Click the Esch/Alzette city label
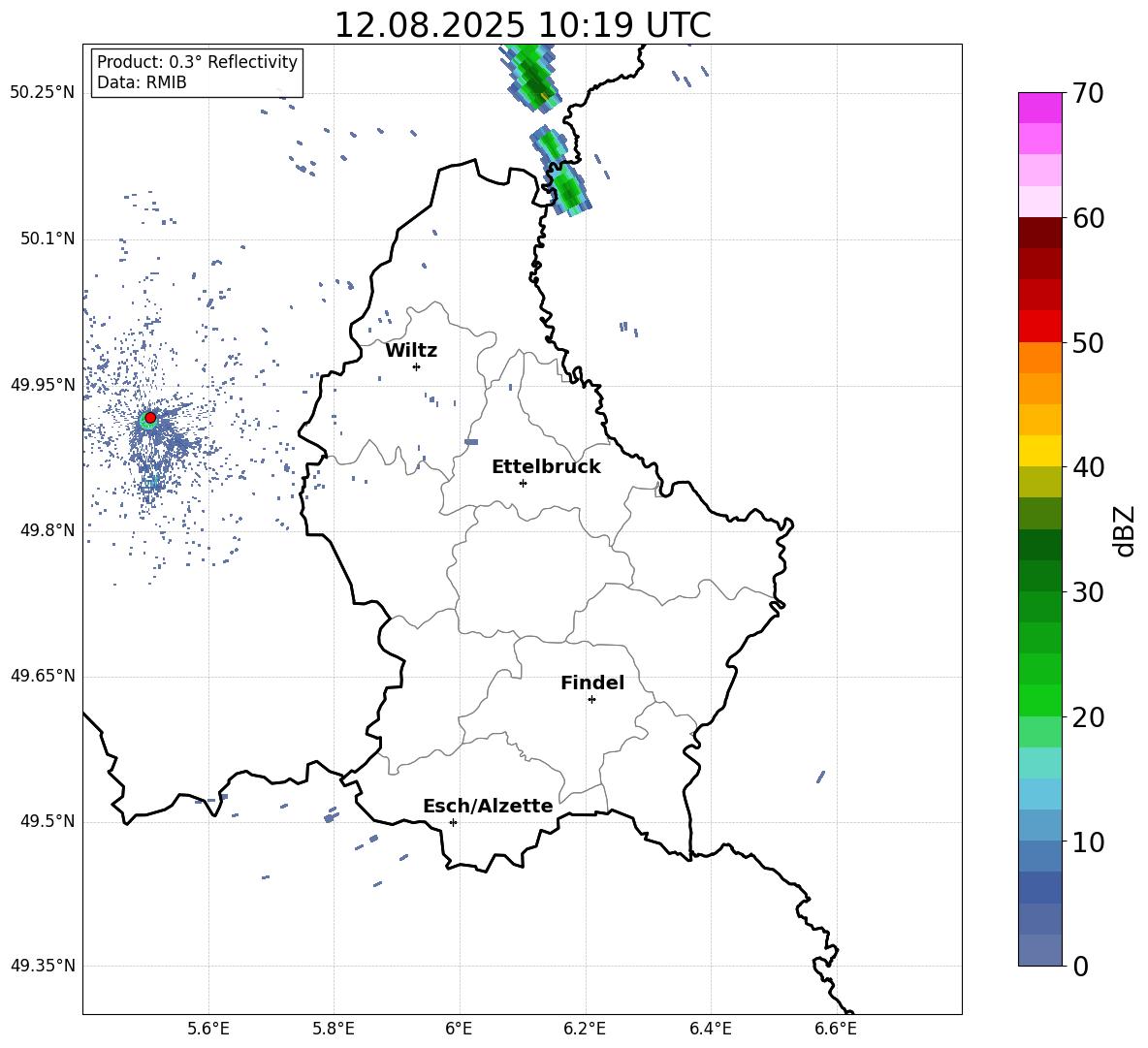The image size is (1148, 1048). pos(488,807)
